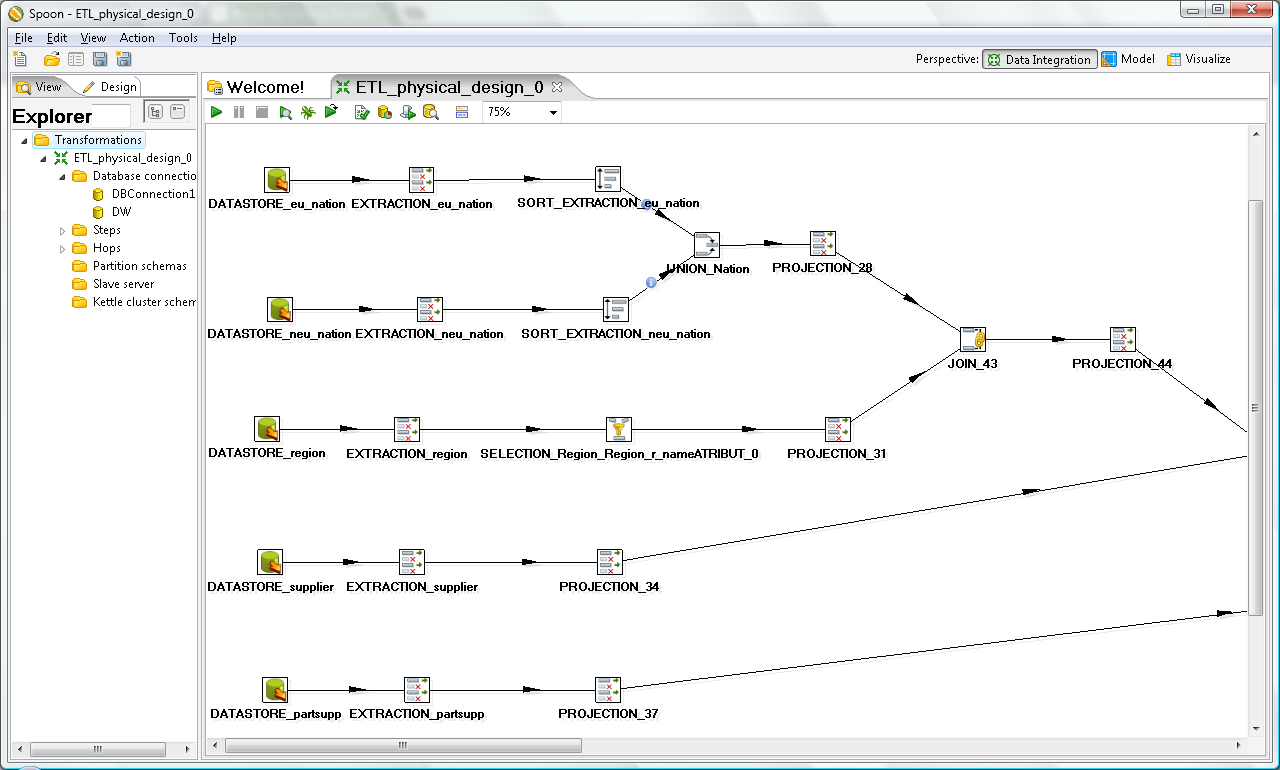
Task: Click the JOIN_43 step icon
Action: 973,340
